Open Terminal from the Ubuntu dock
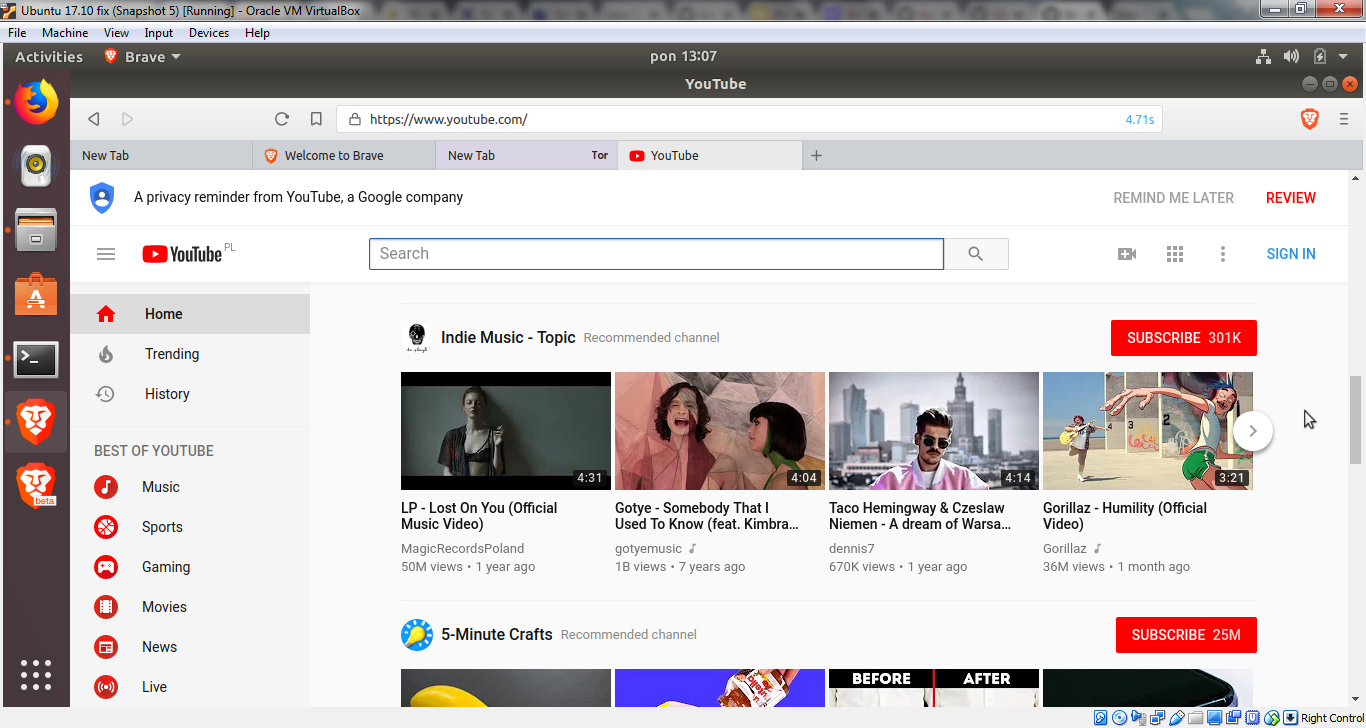 point(36,359)
